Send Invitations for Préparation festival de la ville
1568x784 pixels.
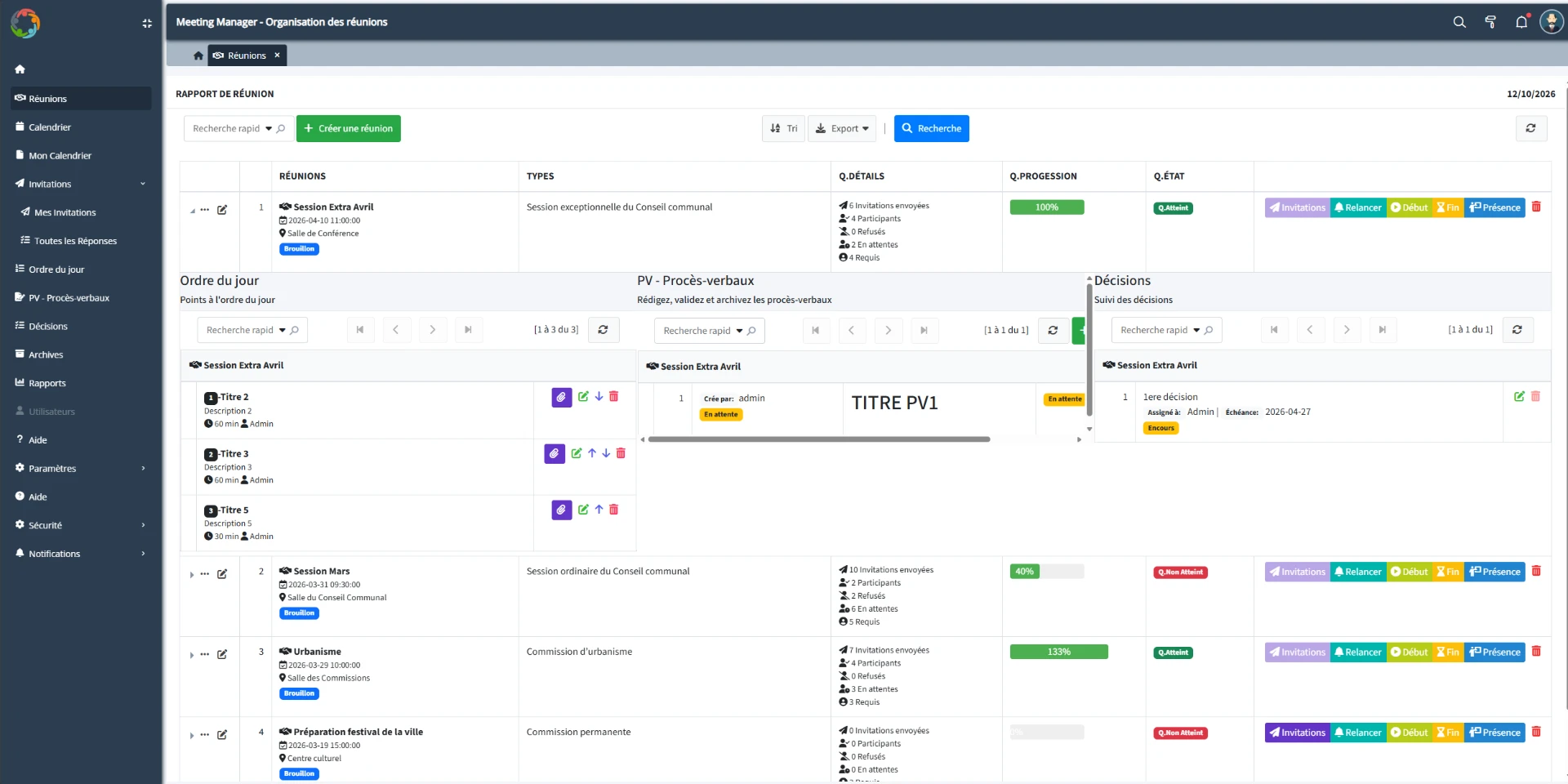tap(1298, 733)
